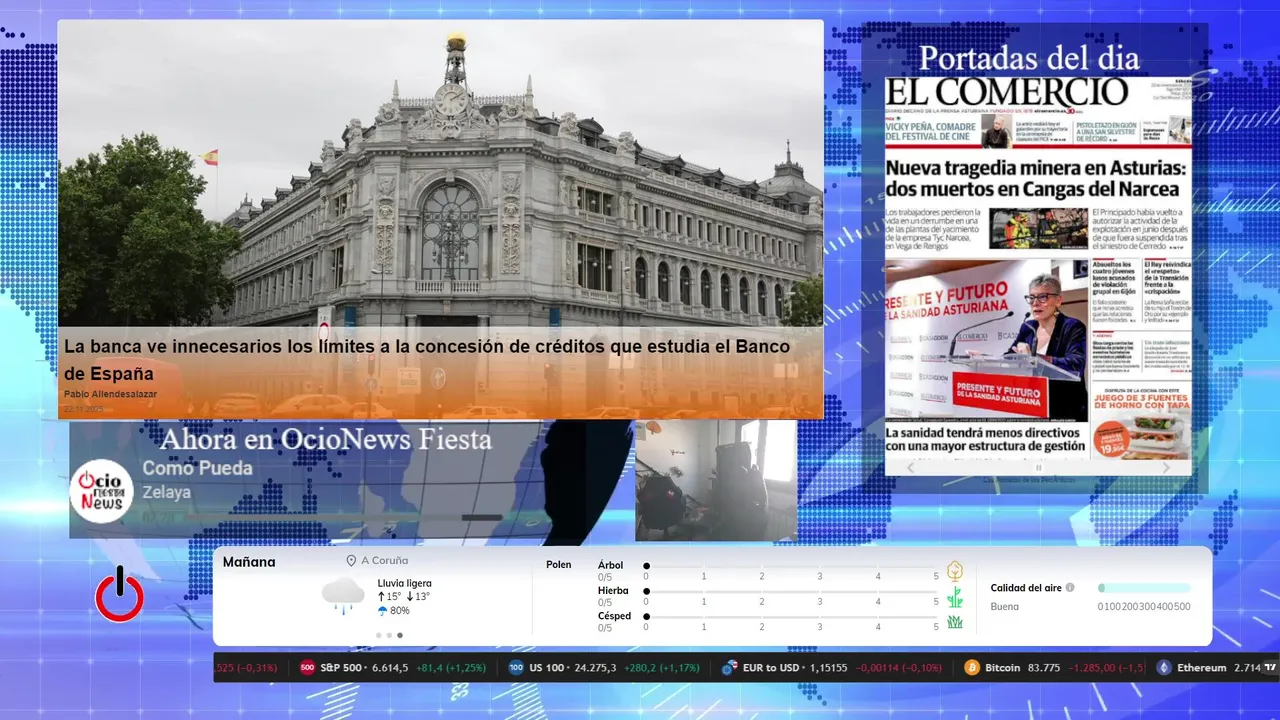Click the 'A Coruña' location text

pyautogui.click(x=384, y=561)
